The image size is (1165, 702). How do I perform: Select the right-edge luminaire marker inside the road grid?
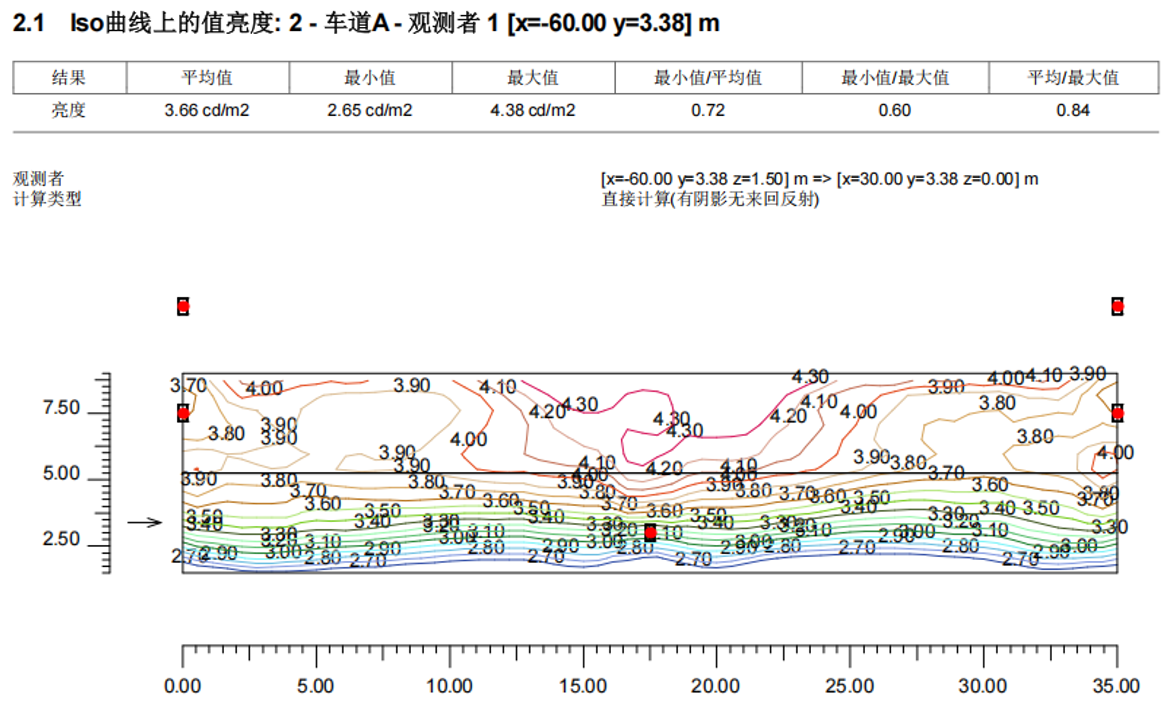(x=1117, y=412)
